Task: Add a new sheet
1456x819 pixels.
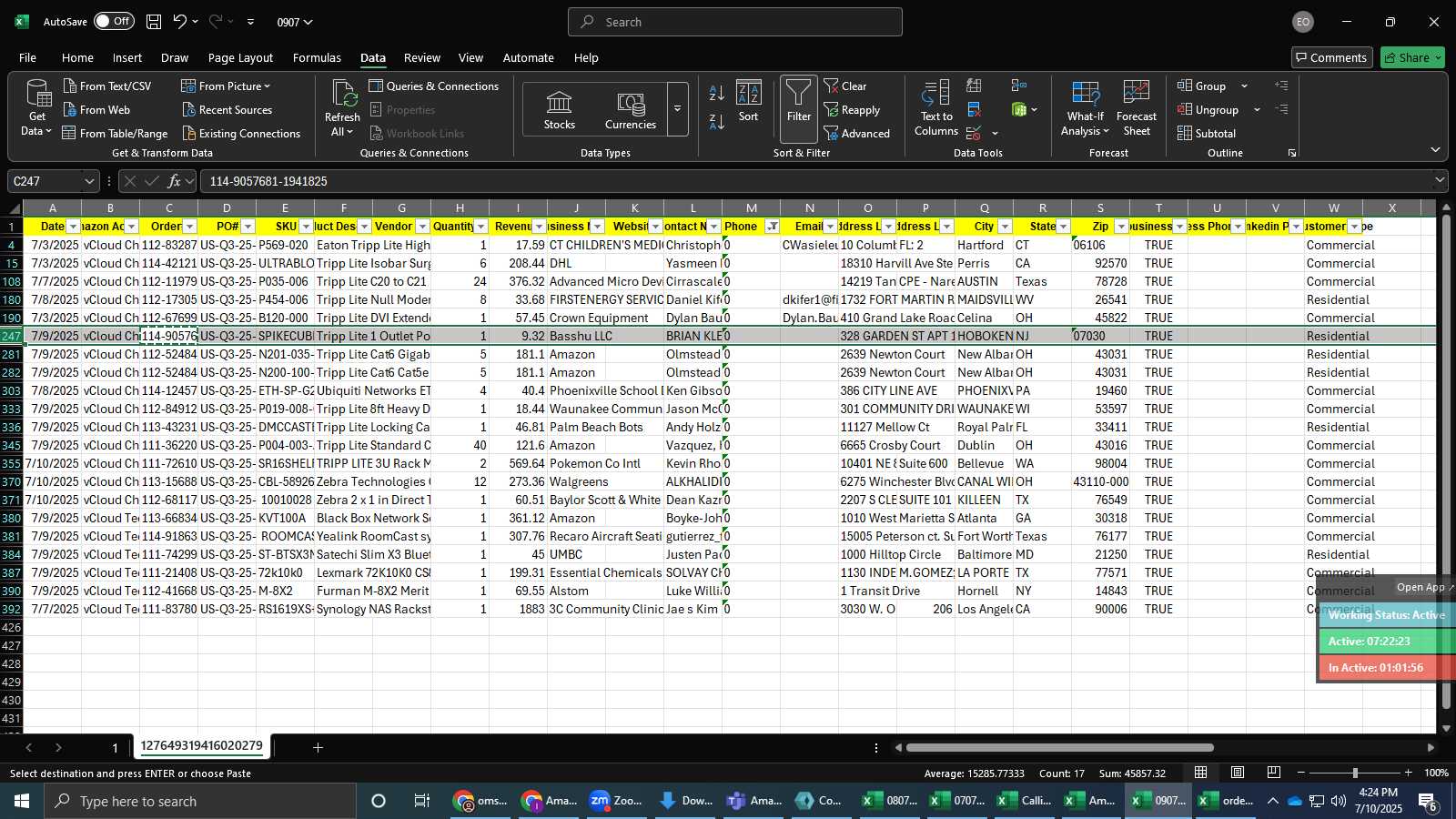Action: pos(318,747)
